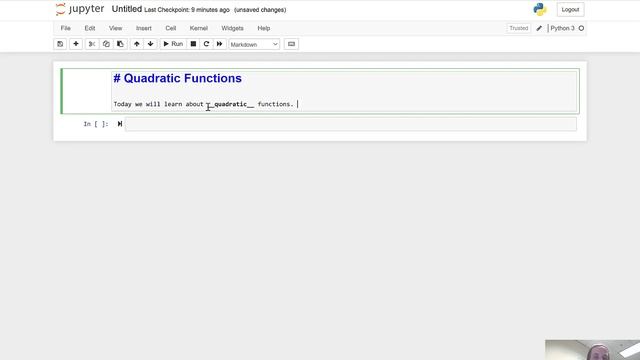The height and width of the screenshot is (360, 640).
Task: Paste cells below icon
Action: pyautogui.click(x=120, y=44)
